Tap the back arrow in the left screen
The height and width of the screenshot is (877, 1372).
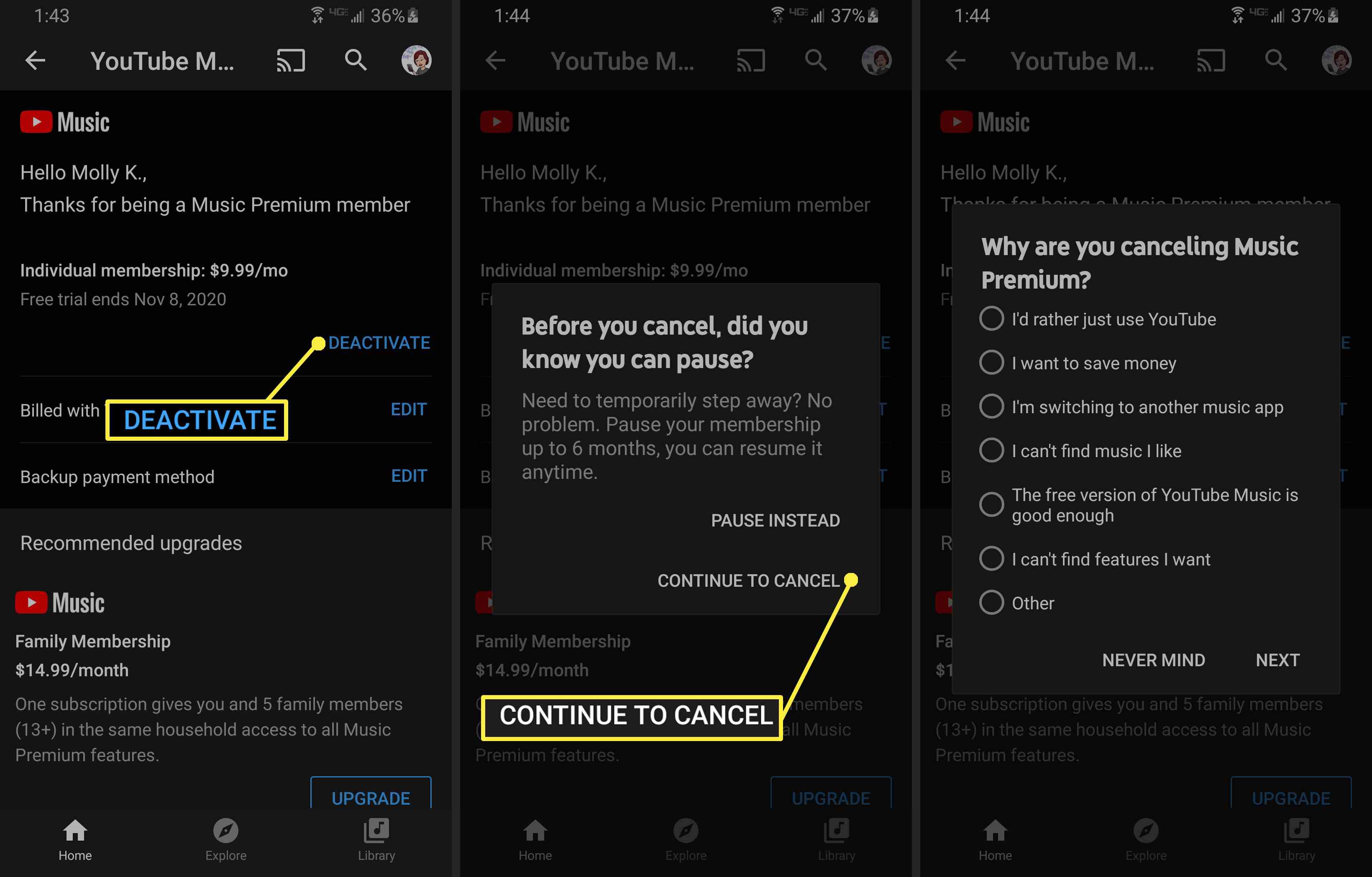click(x=35, y=60)
